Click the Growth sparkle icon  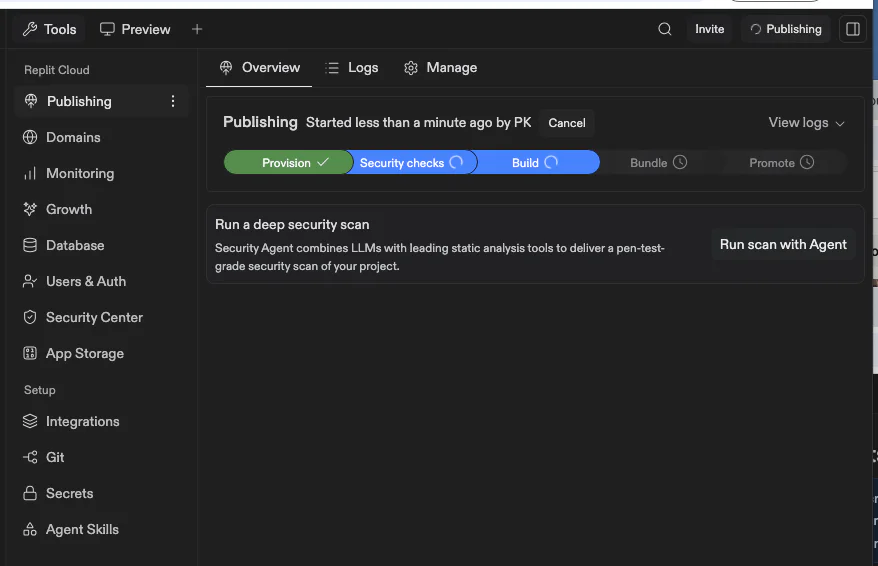click(x=30, y=209)
